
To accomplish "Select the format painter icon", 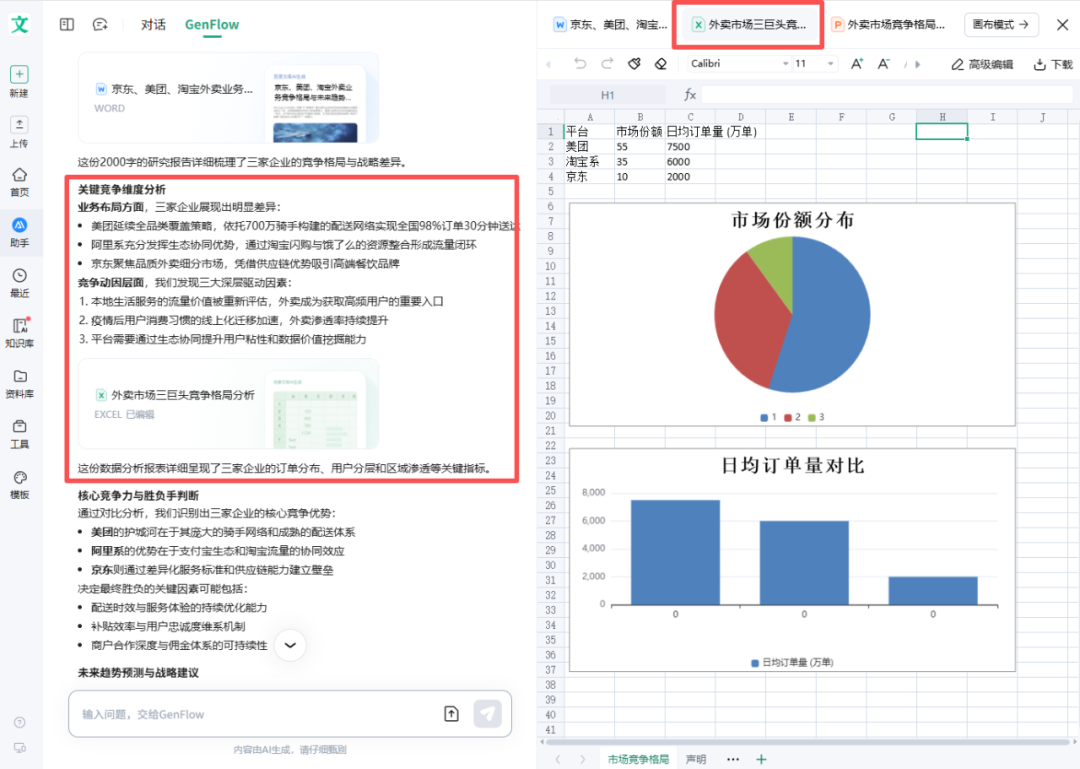I will [634, 63].
